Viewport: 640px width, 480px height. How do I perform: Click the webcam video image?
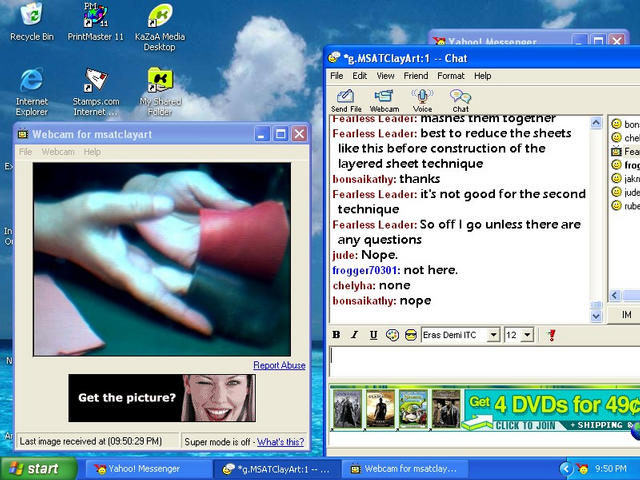[x=162, y=259]
